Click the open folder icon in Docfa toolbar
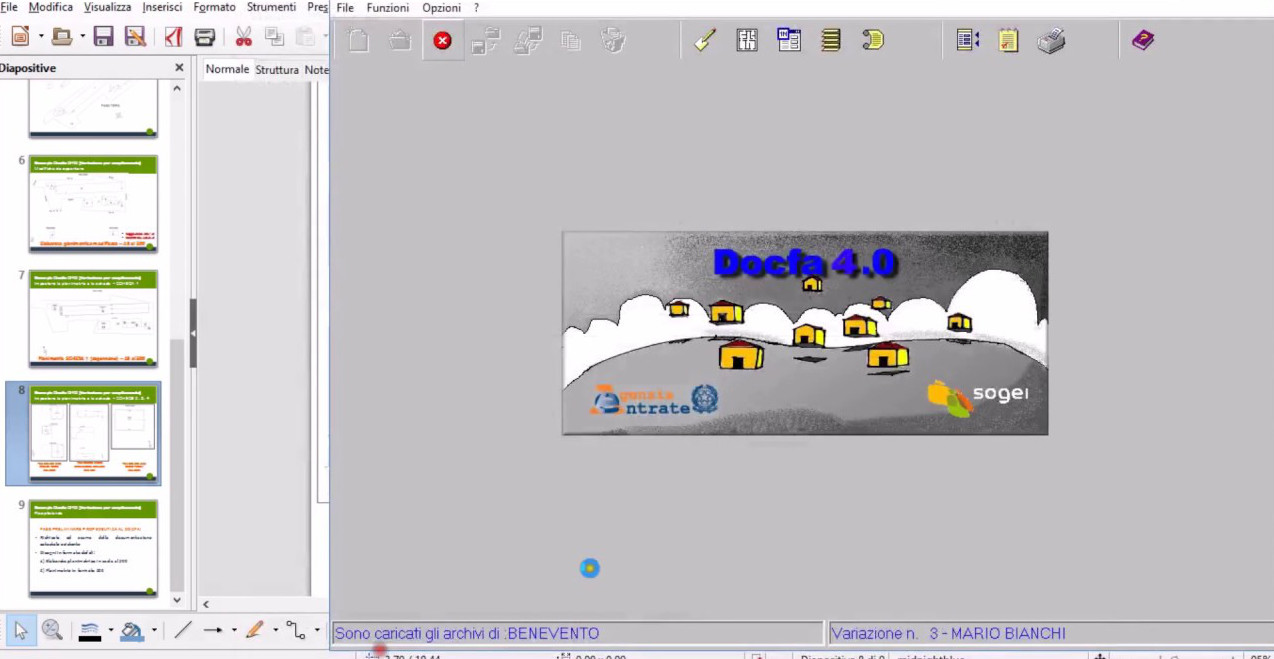Viewport: 1274px width, 659px height. 400,41
